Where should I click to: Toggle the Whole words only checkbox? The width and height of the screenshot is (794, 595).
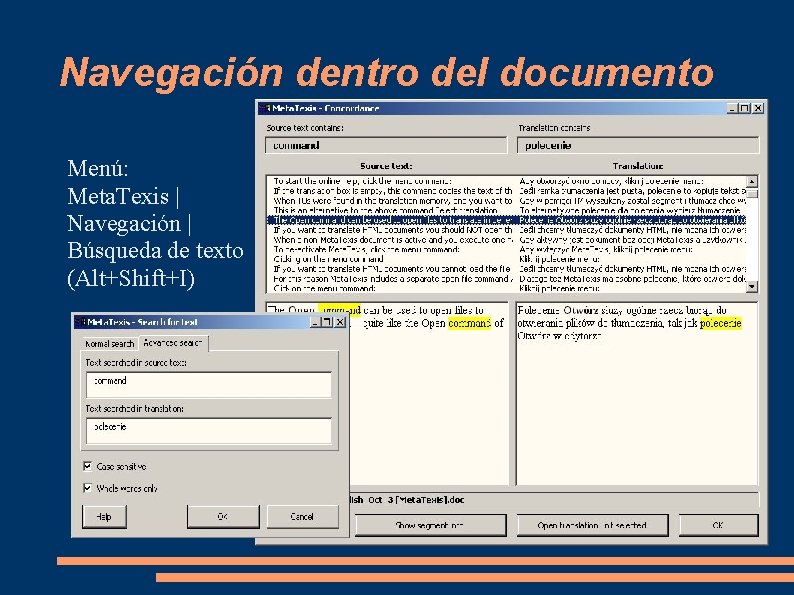[88, 488]
